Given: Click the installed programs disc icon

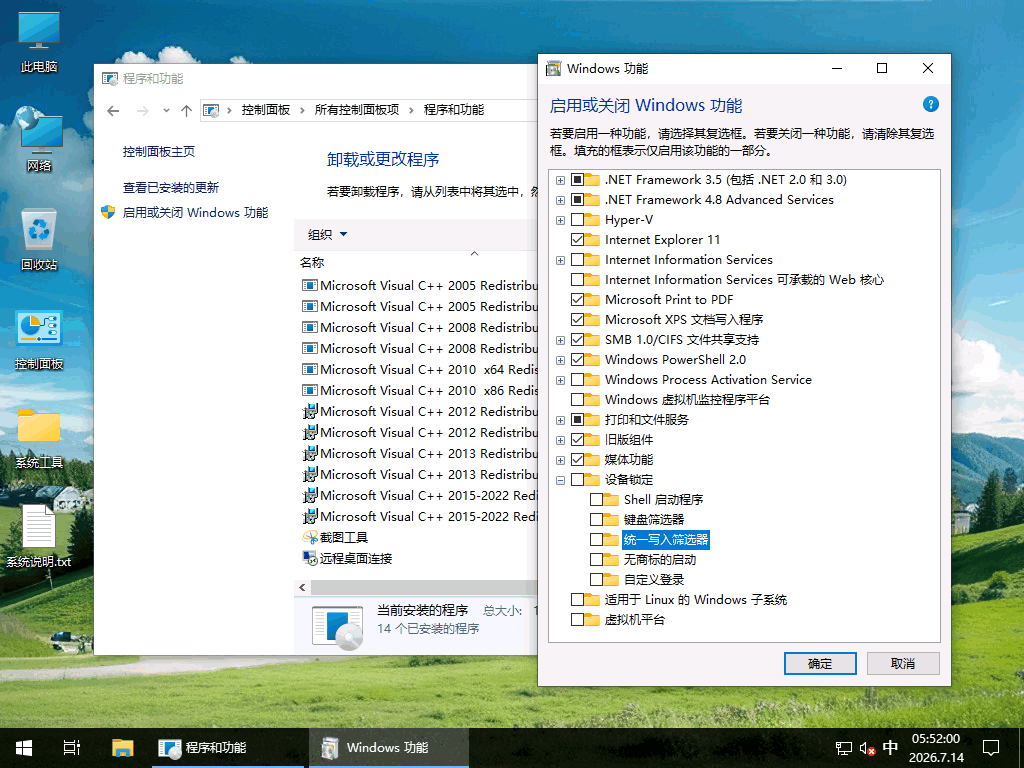Looking at the screenshot, I should [x=338, y=628].
